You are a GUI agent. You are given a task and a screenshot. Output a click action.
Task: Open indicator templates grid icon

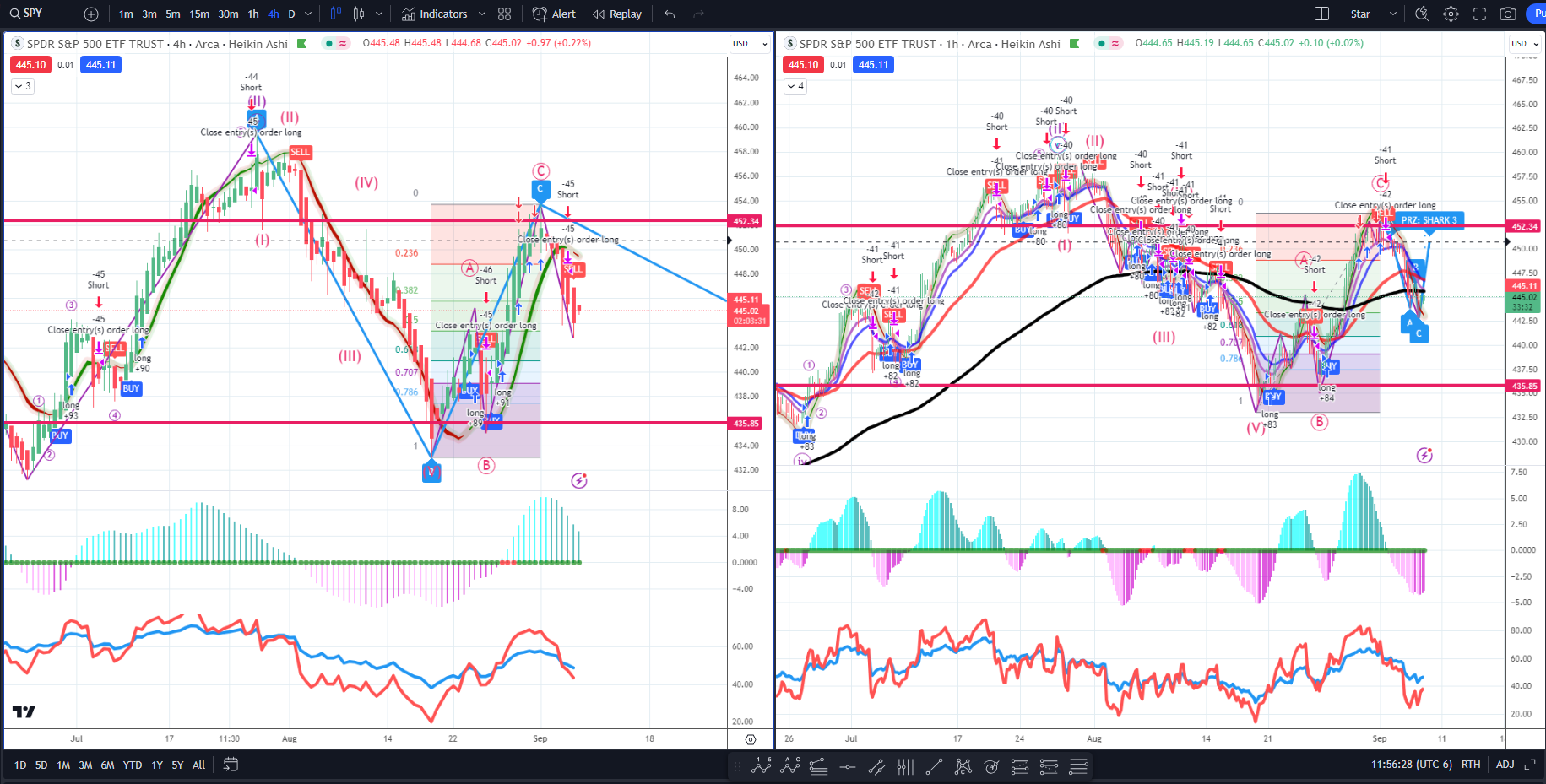(505, 14)
